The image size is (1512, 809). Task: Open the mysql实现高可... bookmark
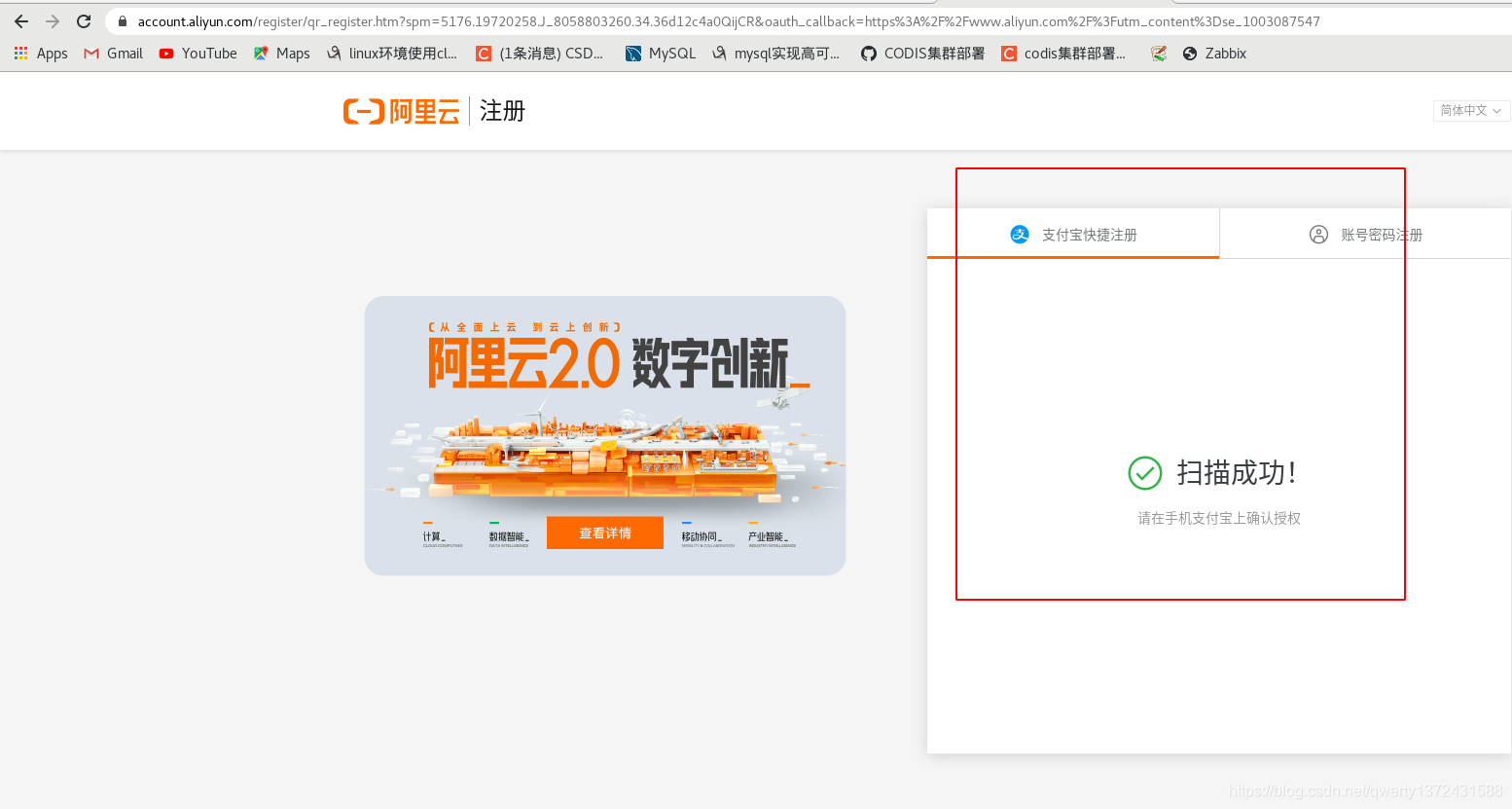[x=776, y=54]
